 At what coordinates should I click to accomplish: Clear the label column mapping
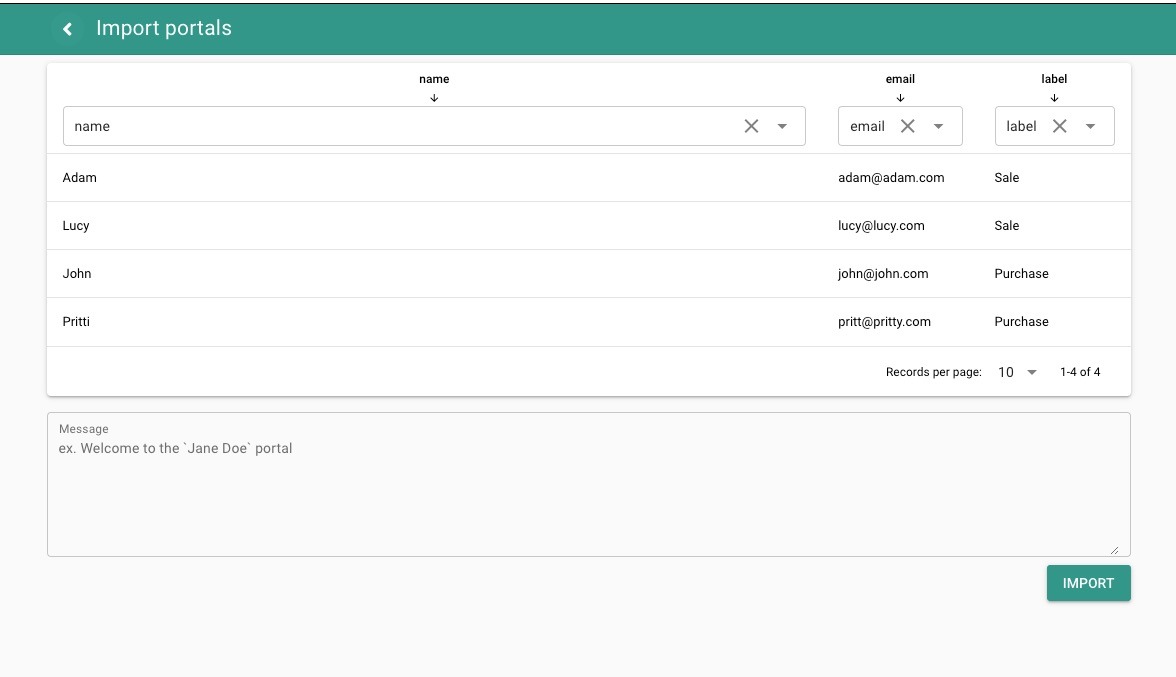1059,126
